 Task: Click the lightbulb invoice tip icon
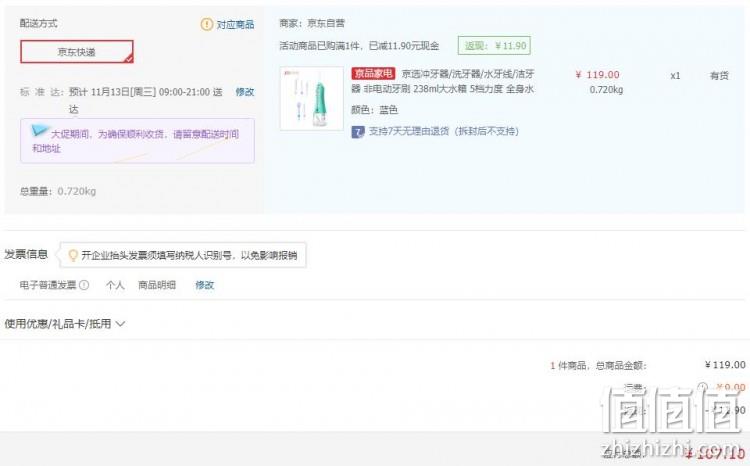point(73,255)
